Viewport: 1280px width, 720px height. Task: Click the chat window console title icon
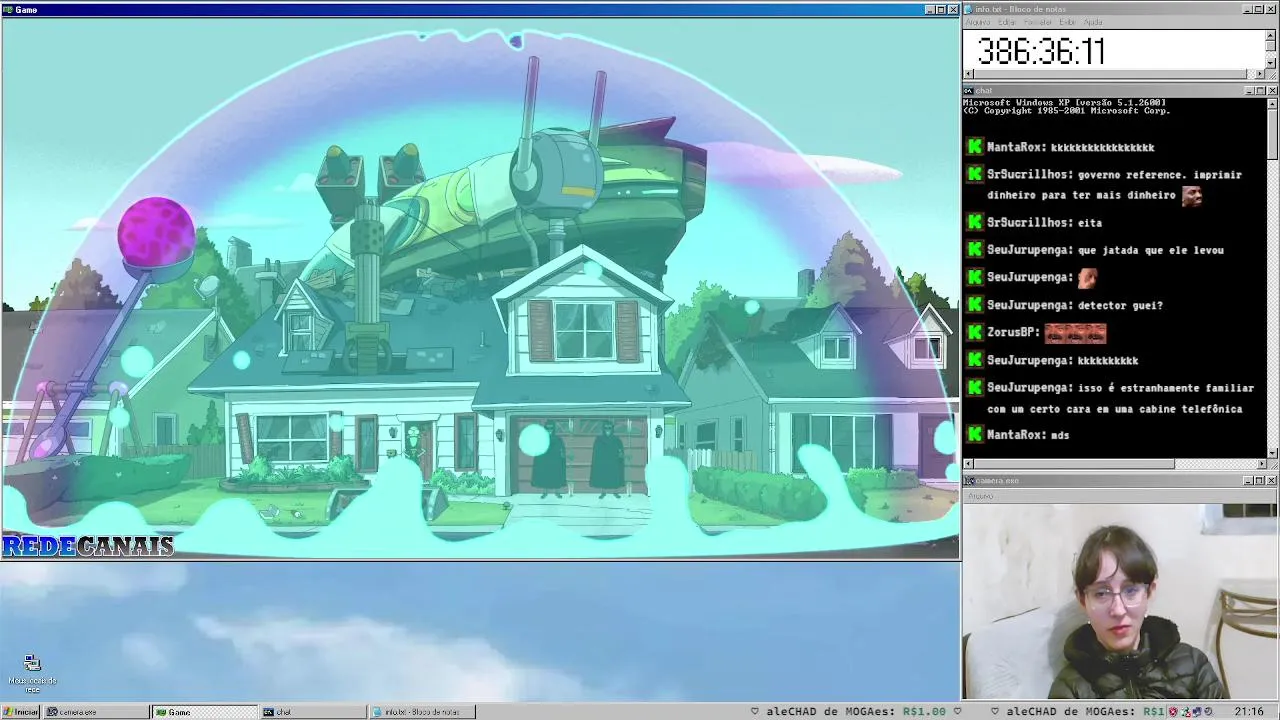click(969, 90)
